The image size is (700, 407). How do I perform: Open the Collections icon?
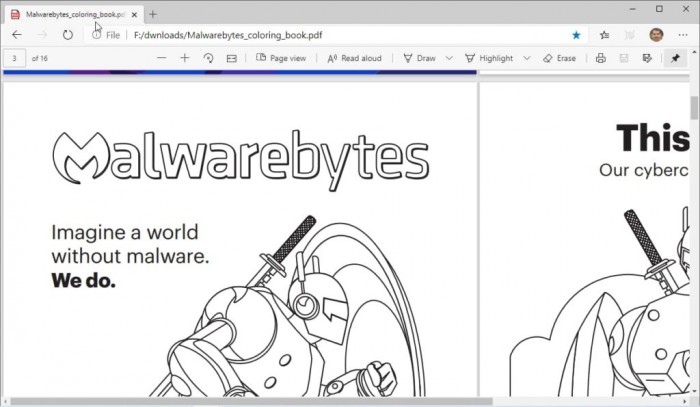pyautogui.click(x=629, y=35)
